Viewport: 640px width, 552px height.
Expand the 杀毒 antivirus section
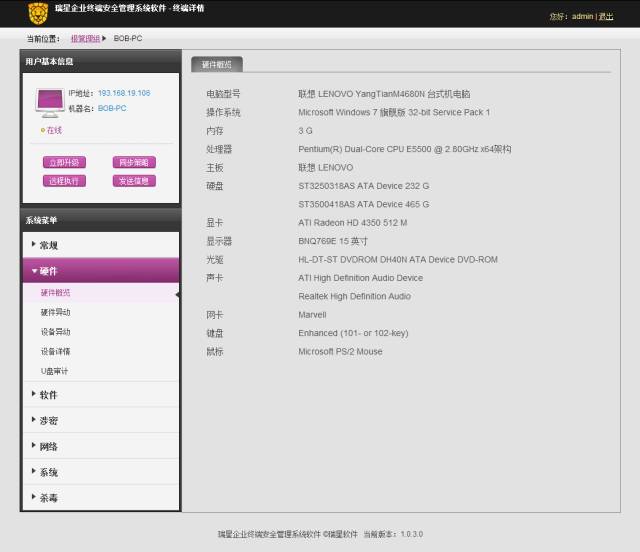point(100,498)
